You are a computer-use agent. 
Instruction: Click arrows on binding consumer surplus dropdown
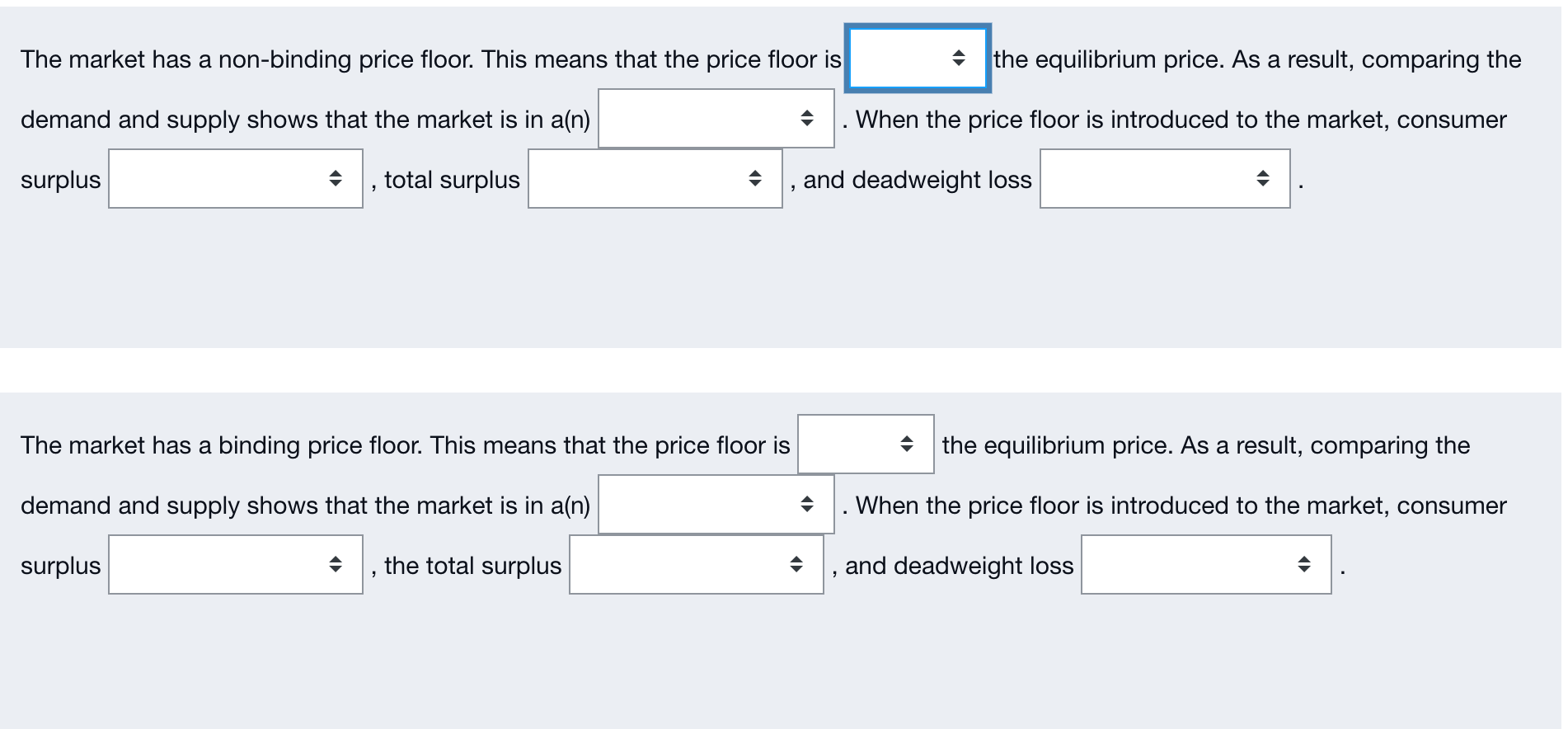[336, 565]
